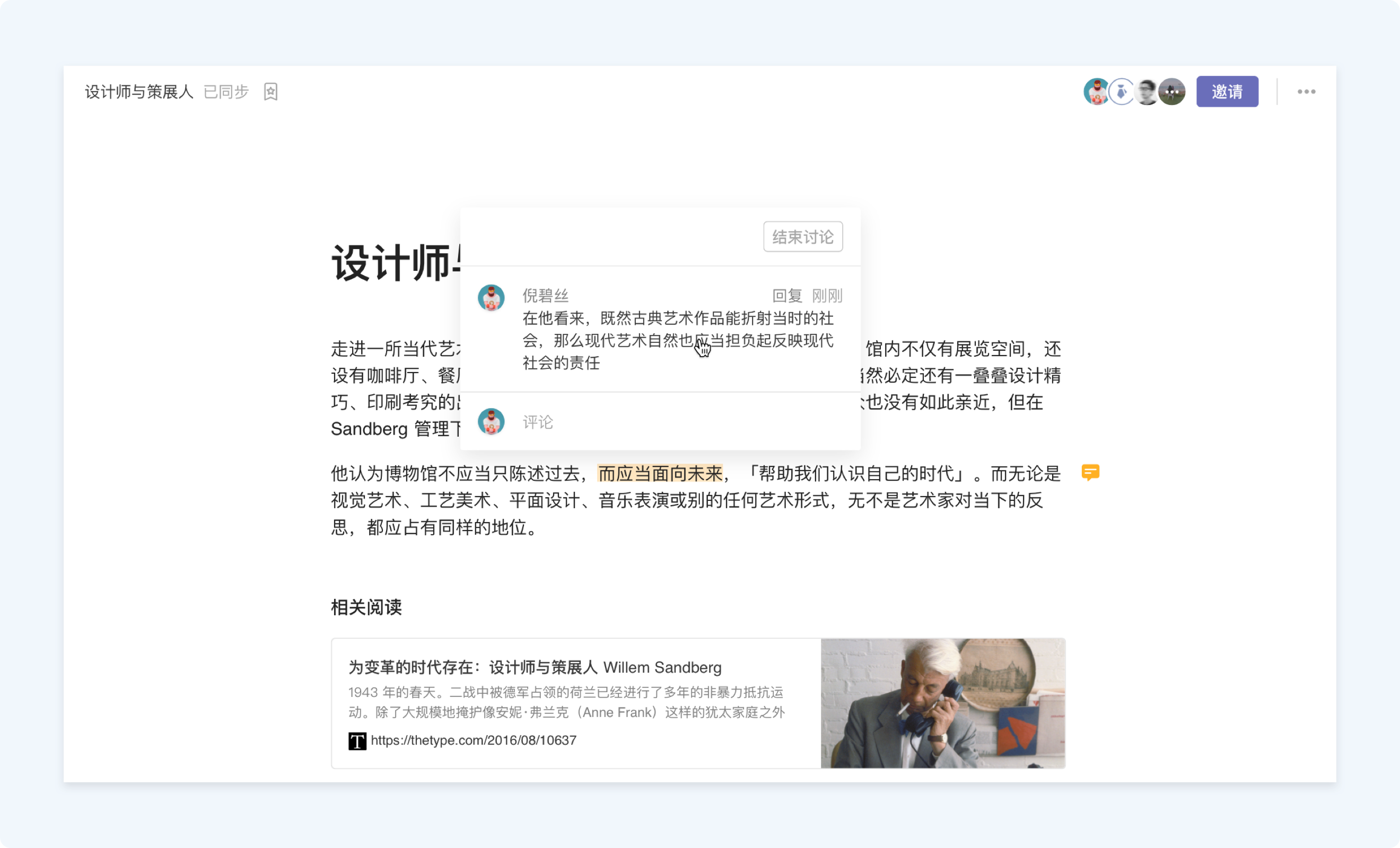This screenshot has height=848, width=1400.
Task: Click the third collaborator black-and-white avatar
Action: pos(1147,92)
